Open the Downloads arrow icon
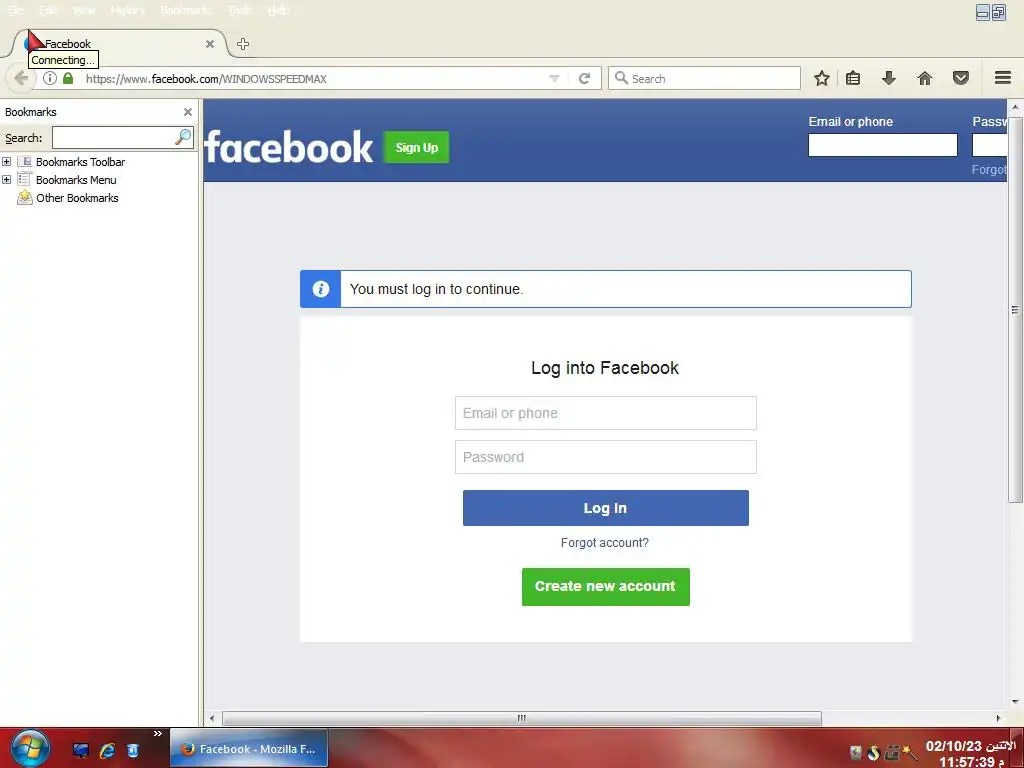Viewport: 1024px width, 768px height. coord(889,78)
